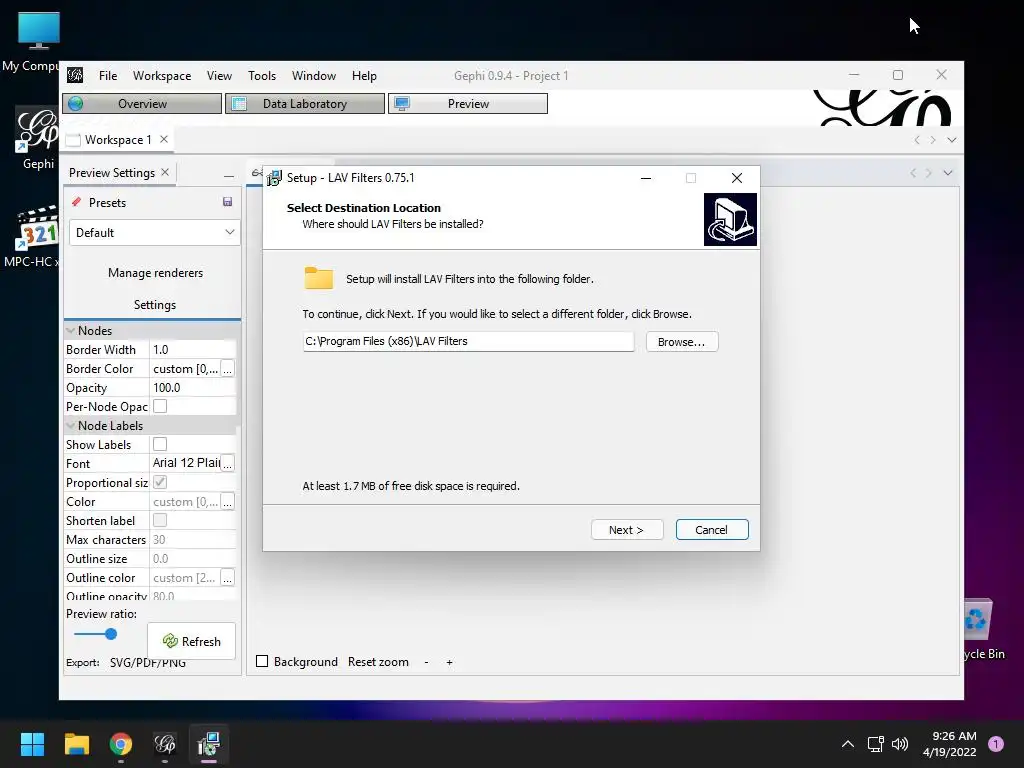Image resolution: width=1024 pixels, height=768 pixels.
Task: Open preview panel tab list dropdown
Action: pyautogui.click(x=948, y=173)
